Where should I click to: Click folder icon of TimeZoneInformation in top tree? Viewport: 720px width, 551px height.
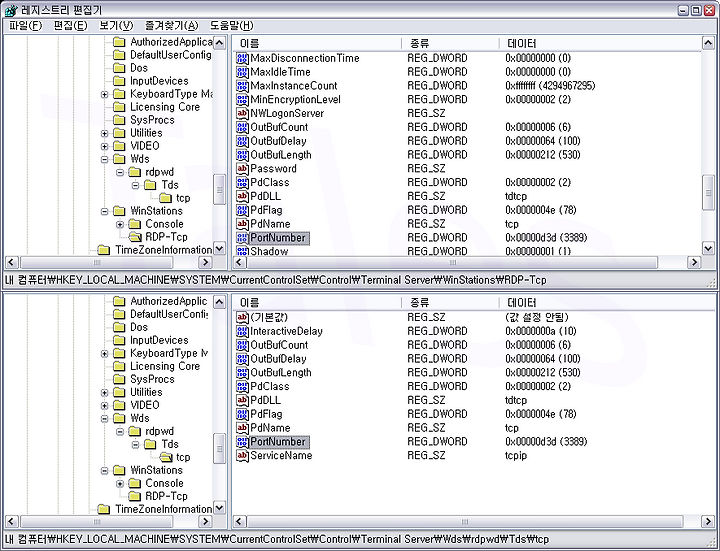pos(104,250)
